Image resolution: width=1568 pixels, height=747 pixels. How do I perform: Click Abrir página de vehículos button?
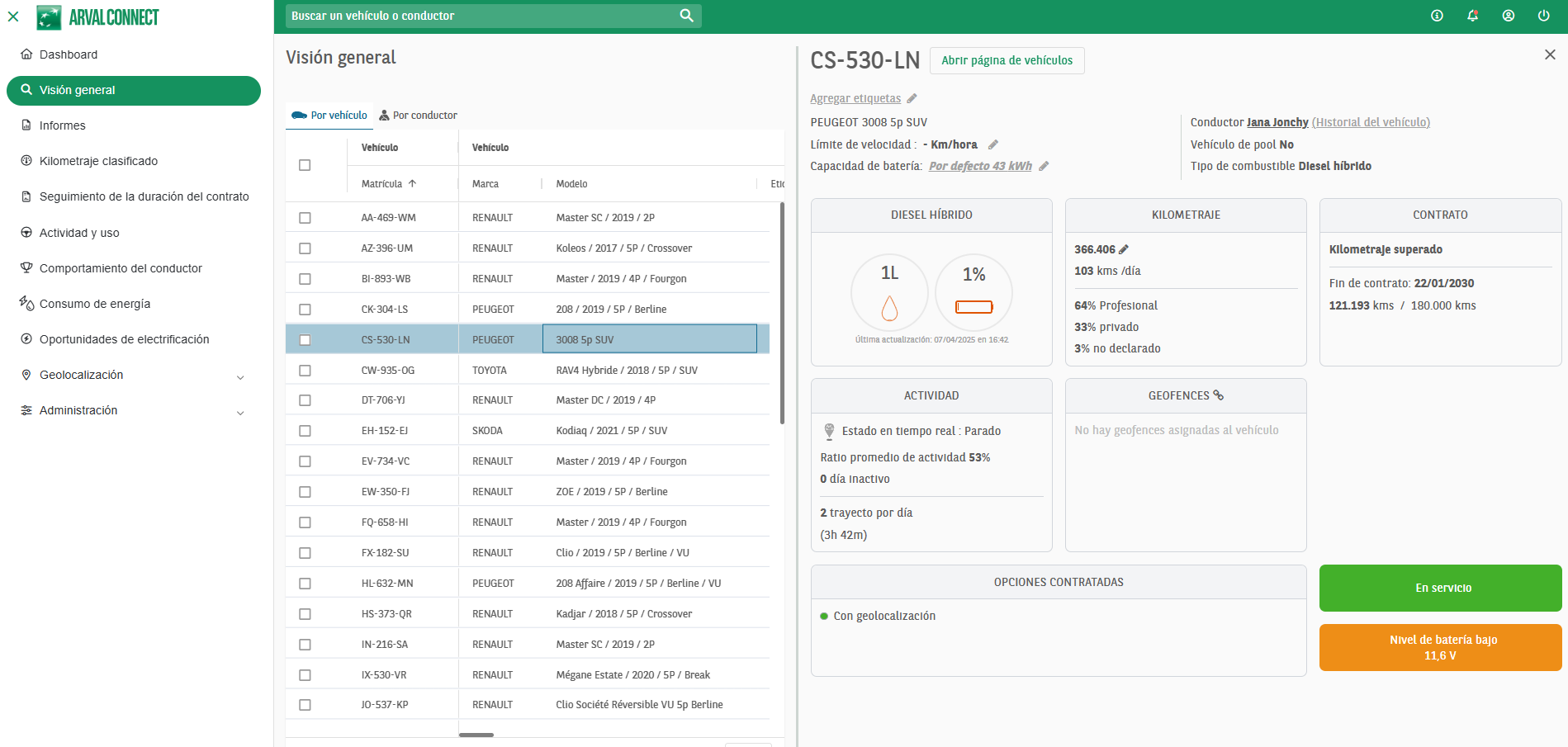coord(1007,60)
